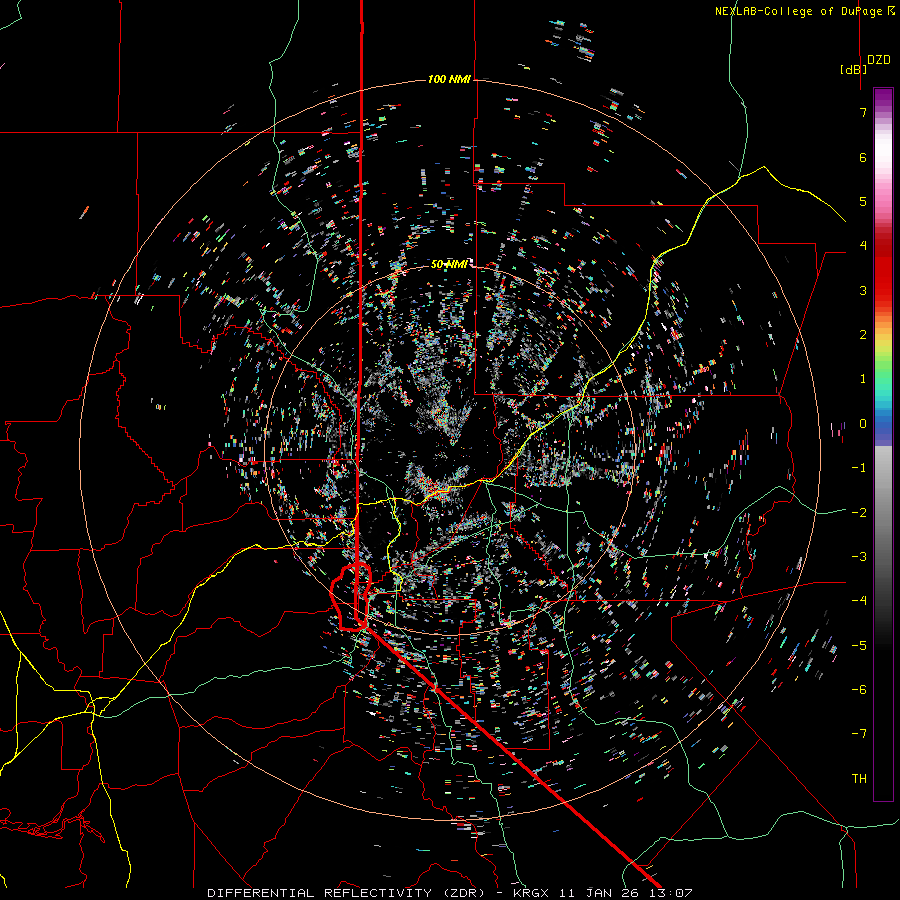
Task: Click the 1 value on the color scale
Action: 863,379
